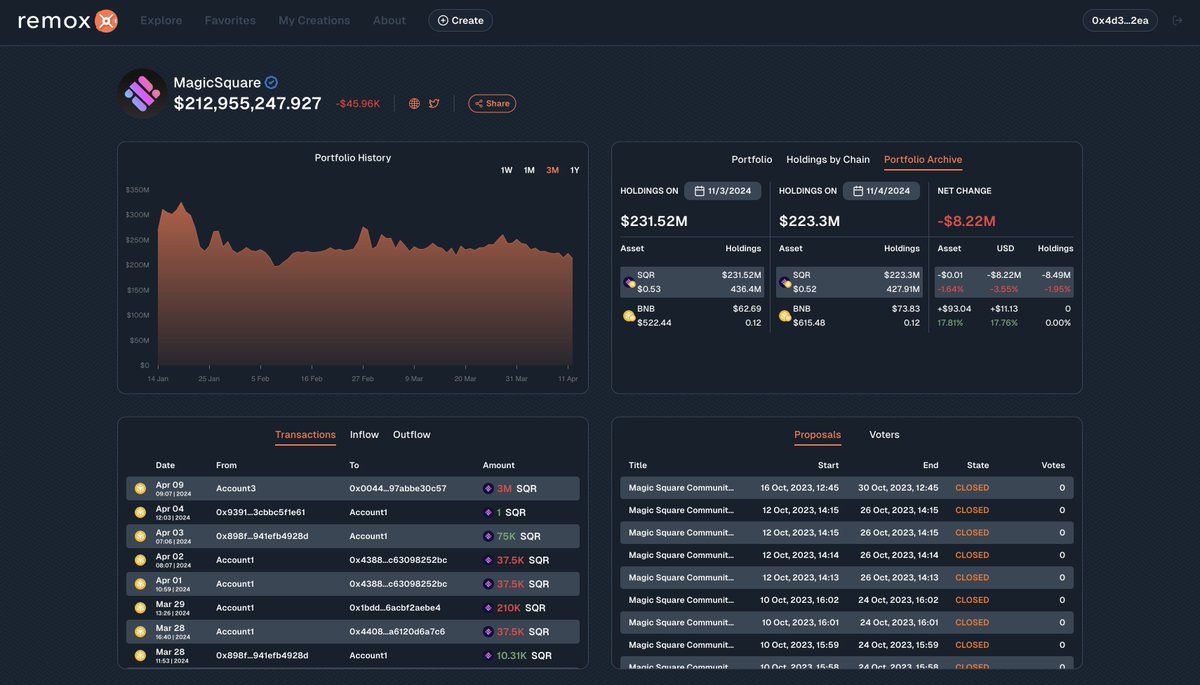Open the MagicSquare Twitter bird icon
The height and width of the screenshot is (685, 1200).
click(x=434, y=103)
